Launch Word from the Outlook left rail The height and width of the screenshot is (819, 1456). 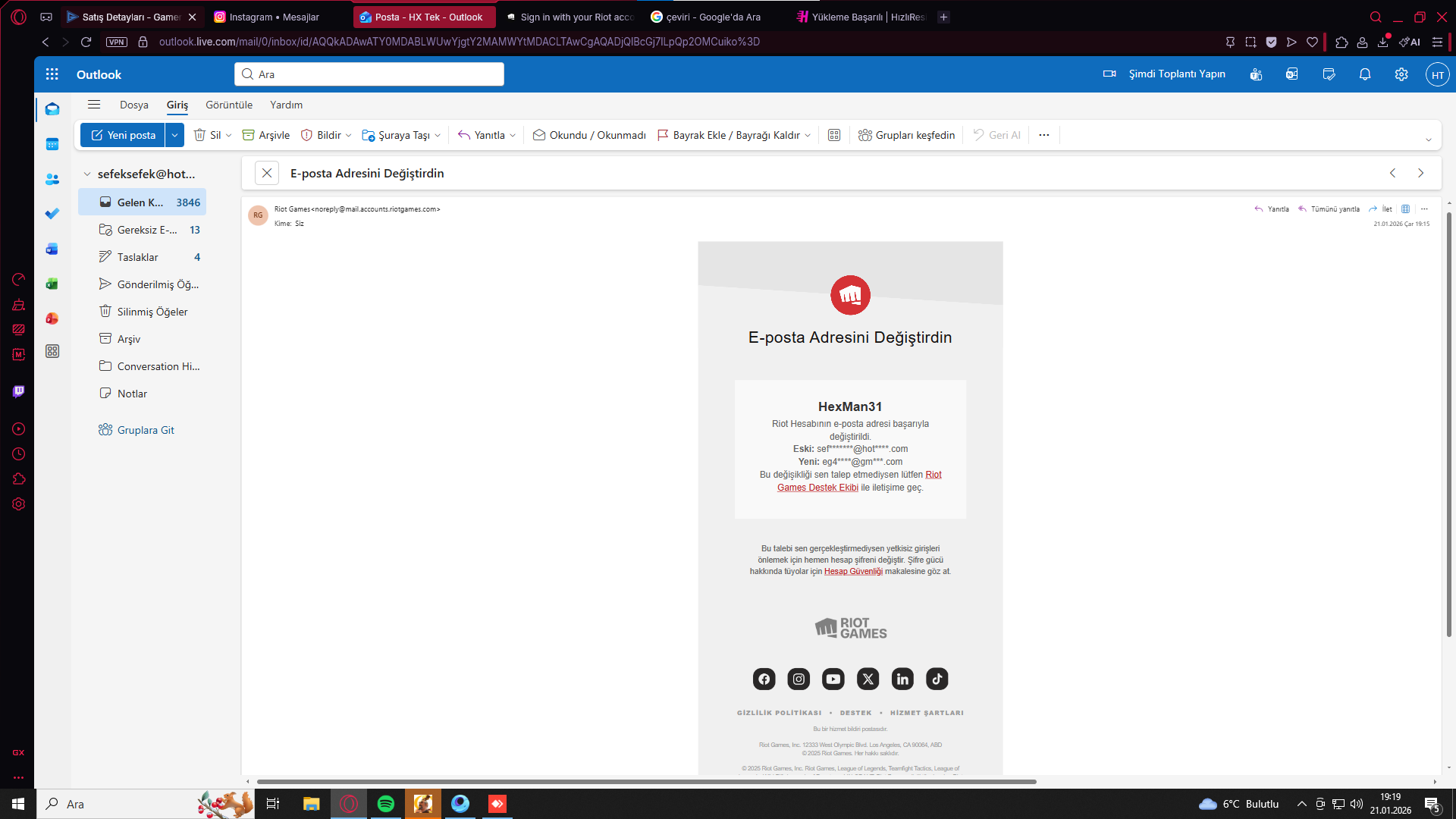click(x=52, y=249)
